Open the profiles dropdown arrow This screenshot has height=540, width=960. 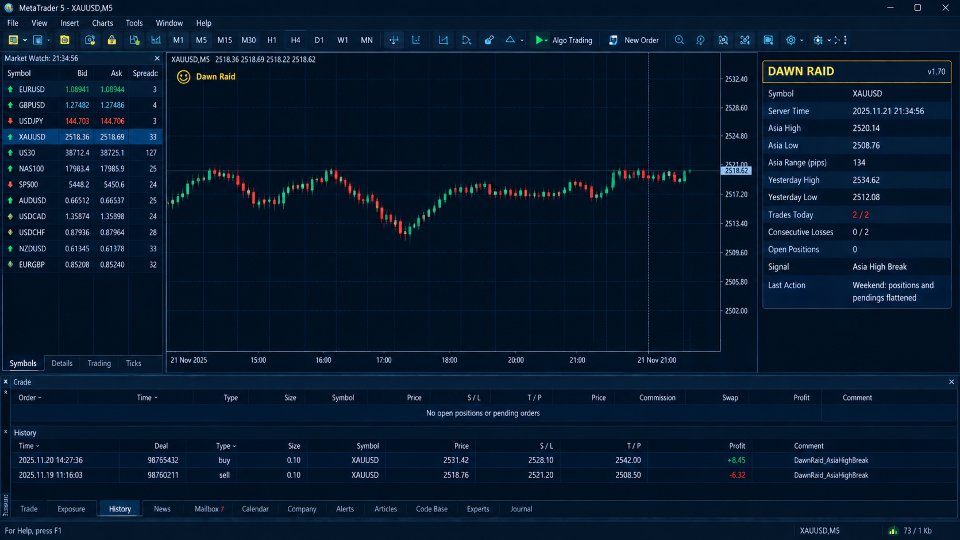48,40
